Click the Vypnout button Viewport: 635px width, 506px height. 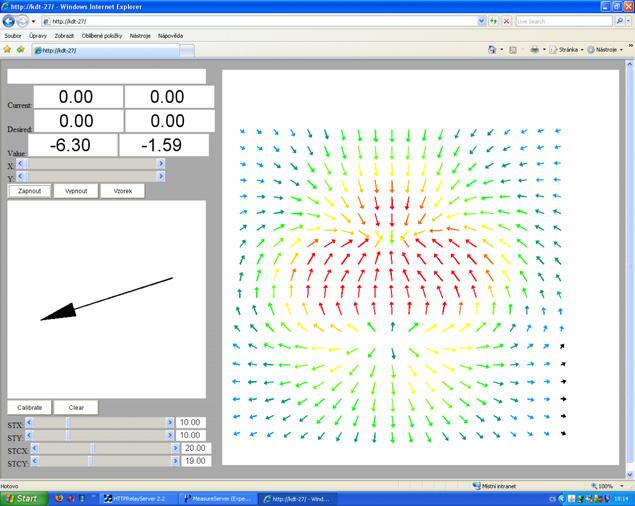pyautogui.click(x=76, y=191)
